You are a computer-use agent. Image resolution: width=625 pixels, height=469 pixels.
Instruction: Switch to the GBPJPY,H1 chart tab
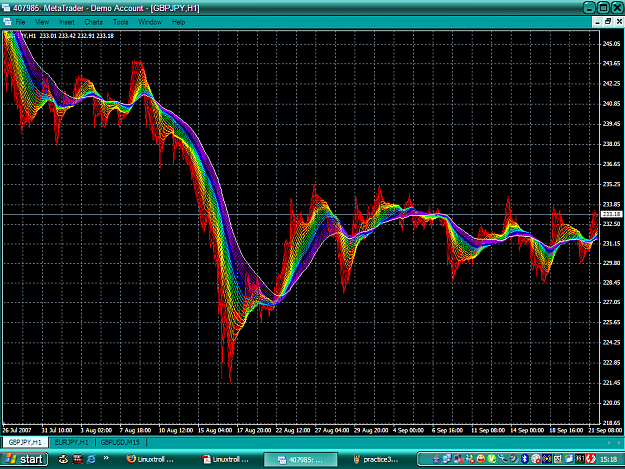25,442
